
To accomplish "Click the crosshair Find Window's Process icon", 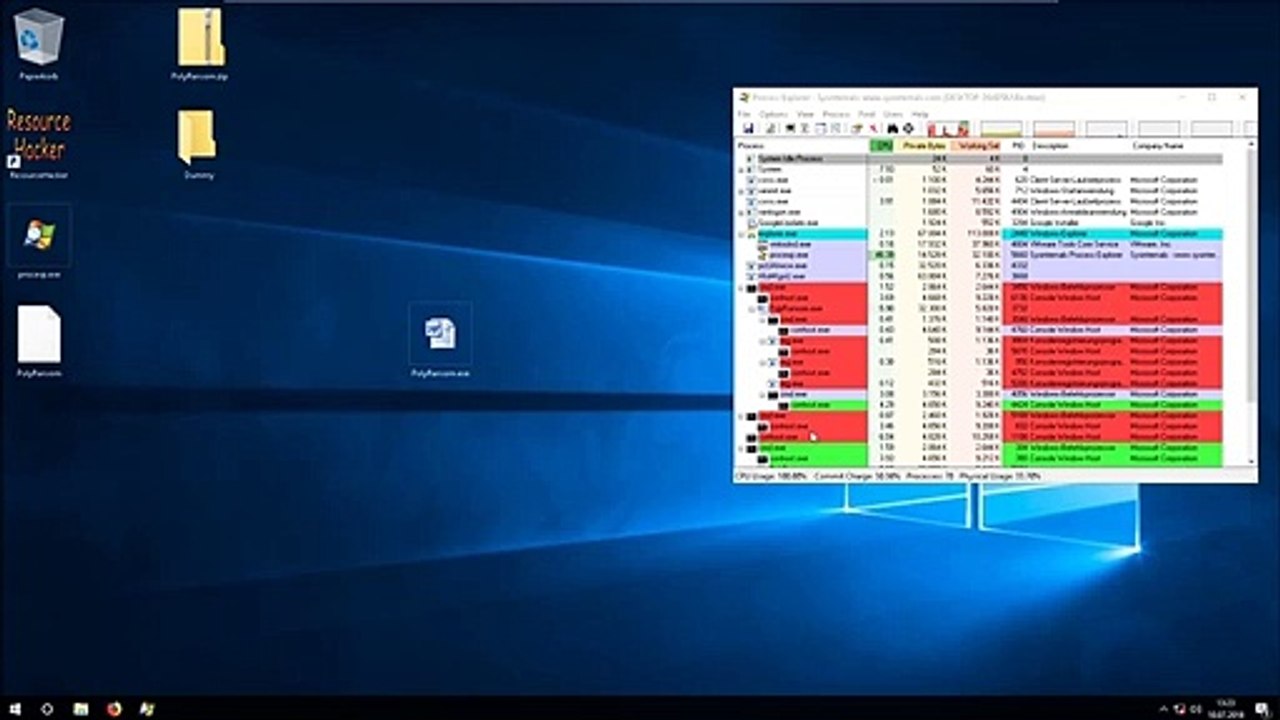I will coord(907,129).
